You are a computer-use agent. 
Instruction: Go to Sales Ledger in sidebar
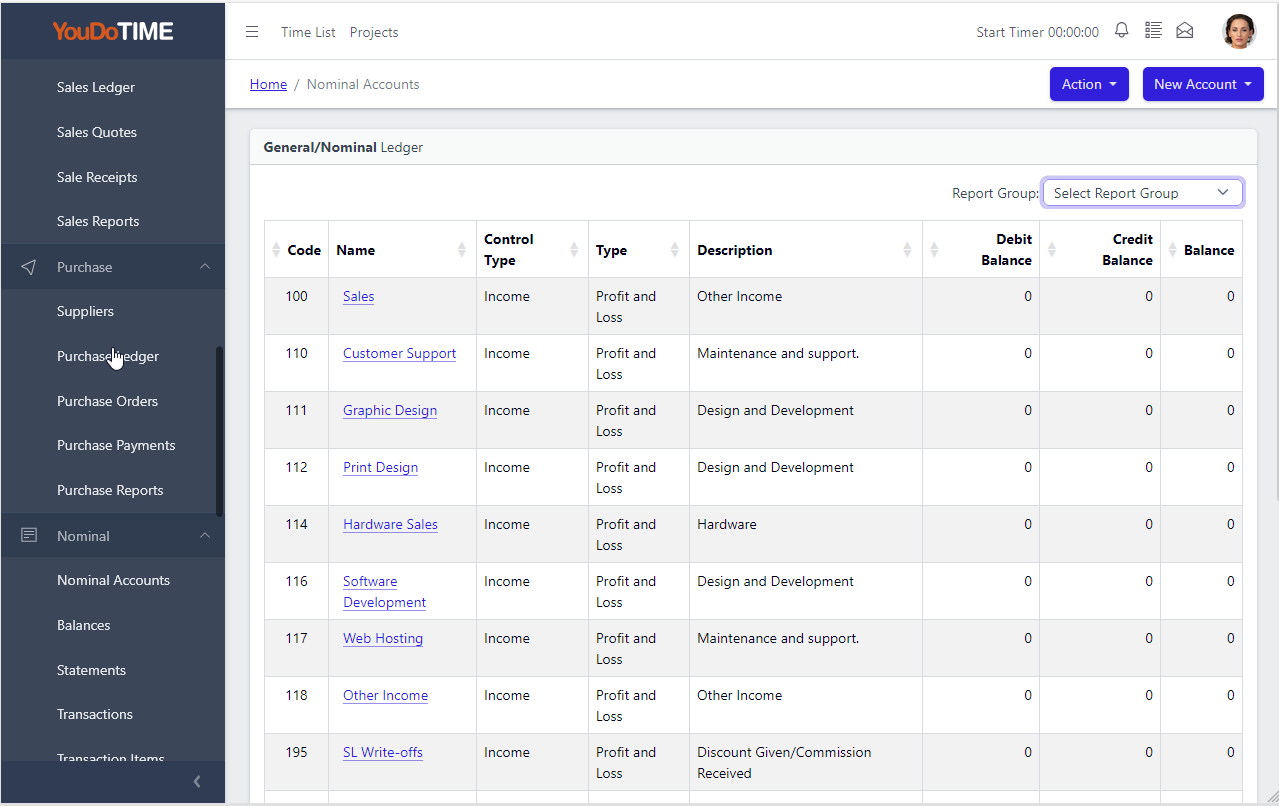click(96, 87)
